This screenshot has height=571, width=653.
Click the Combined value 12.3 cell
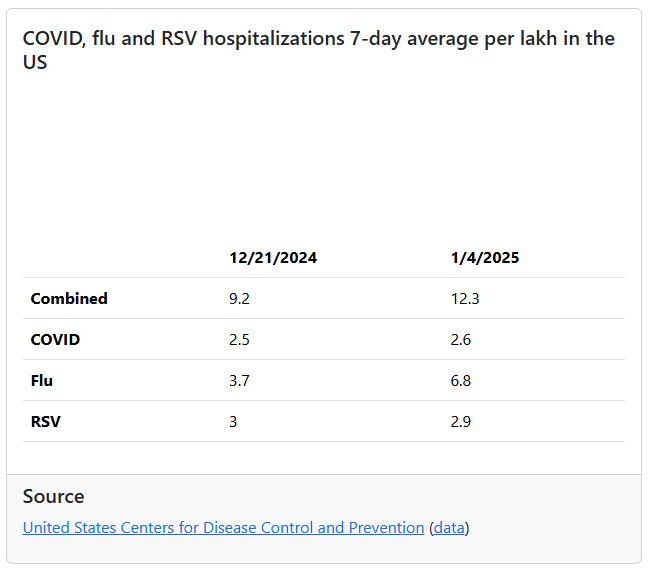click(466, 299)
